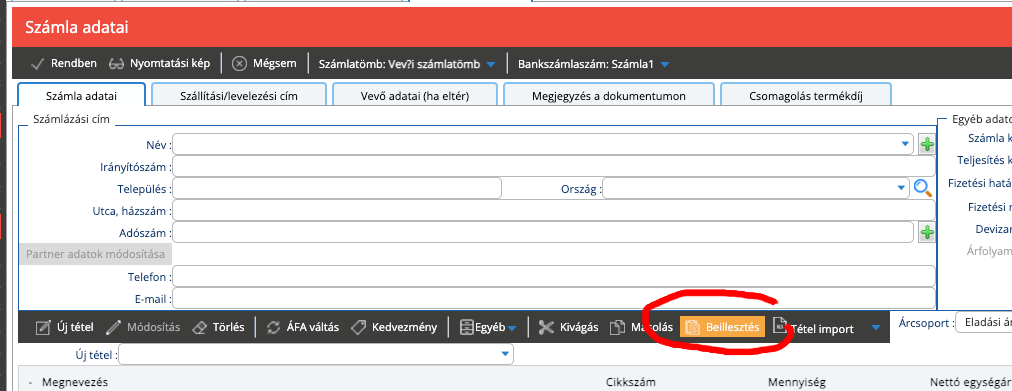Click into the Irányítószám input field
This screenshot has height=391, width=1012.
click(554, 166)
